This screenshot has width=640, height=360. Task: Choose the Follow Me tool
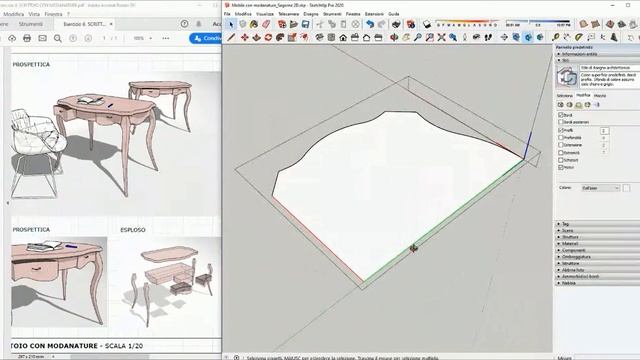click(x=280, y=38)
